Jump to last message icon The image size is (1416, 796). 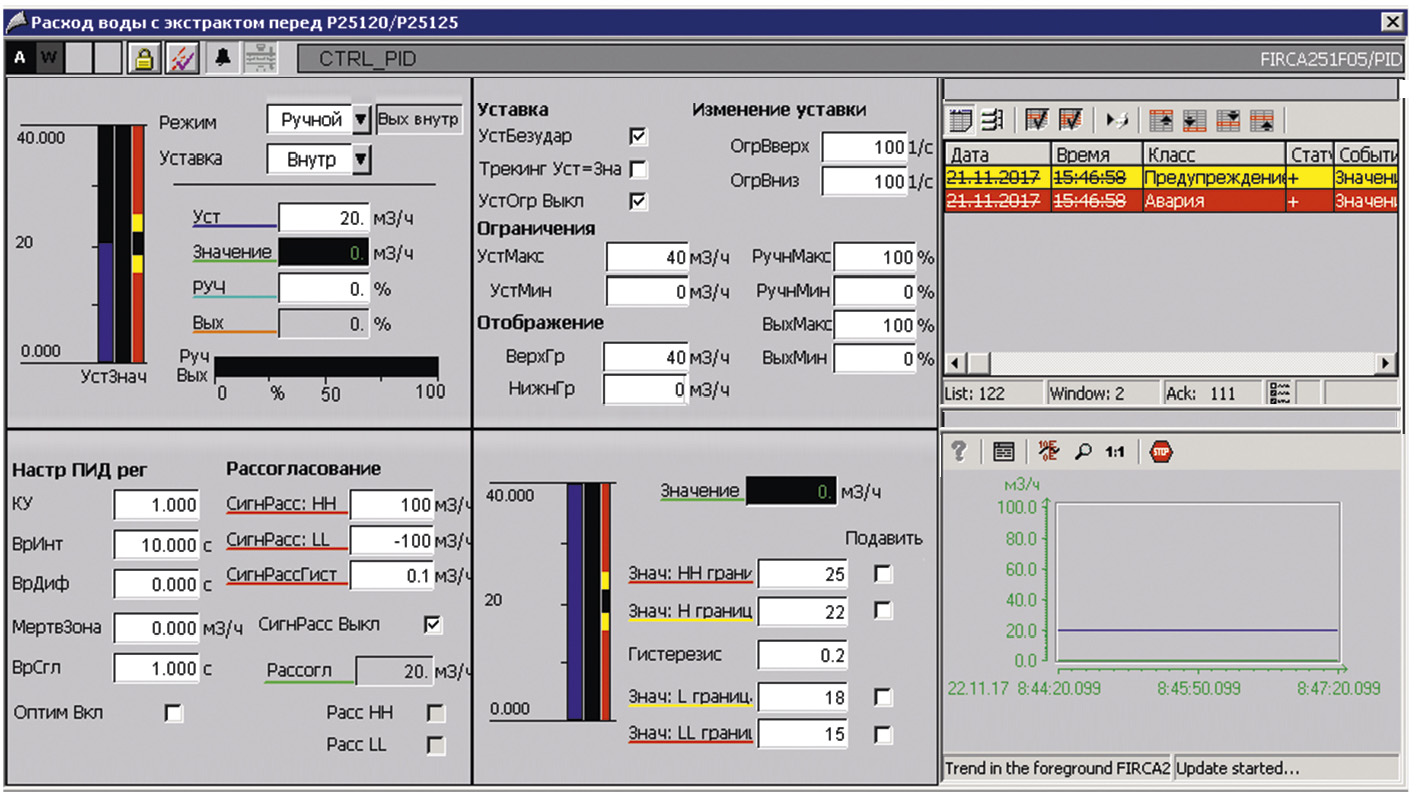1194,121
